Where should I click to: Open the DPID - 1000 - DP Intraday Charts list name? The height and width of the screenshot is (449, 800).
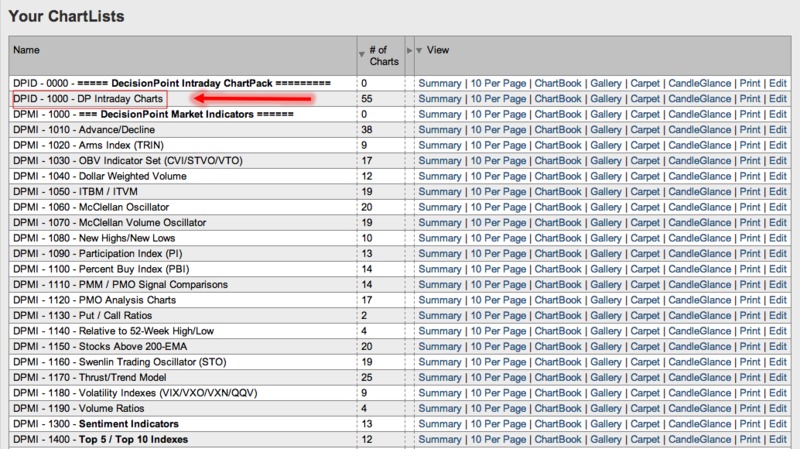(x=88, y=98)
